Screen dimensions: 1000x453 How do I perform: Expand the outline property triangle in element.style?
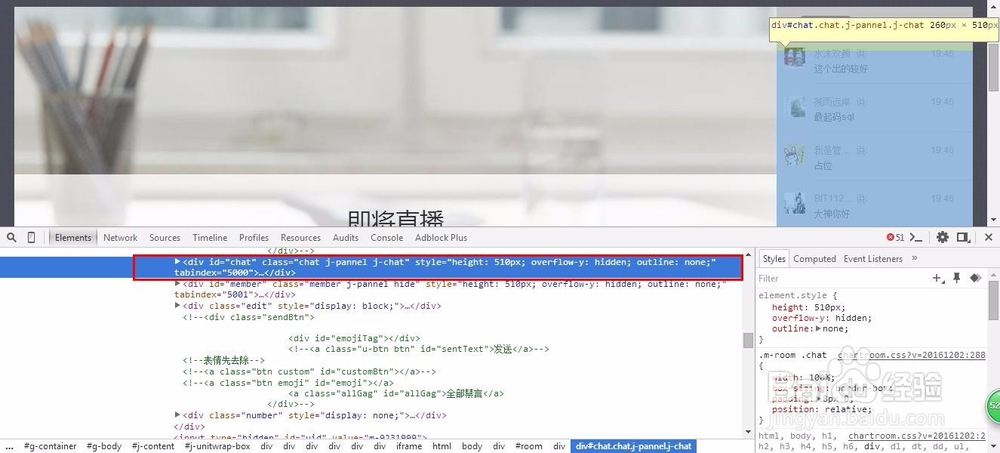pos(818,329)
